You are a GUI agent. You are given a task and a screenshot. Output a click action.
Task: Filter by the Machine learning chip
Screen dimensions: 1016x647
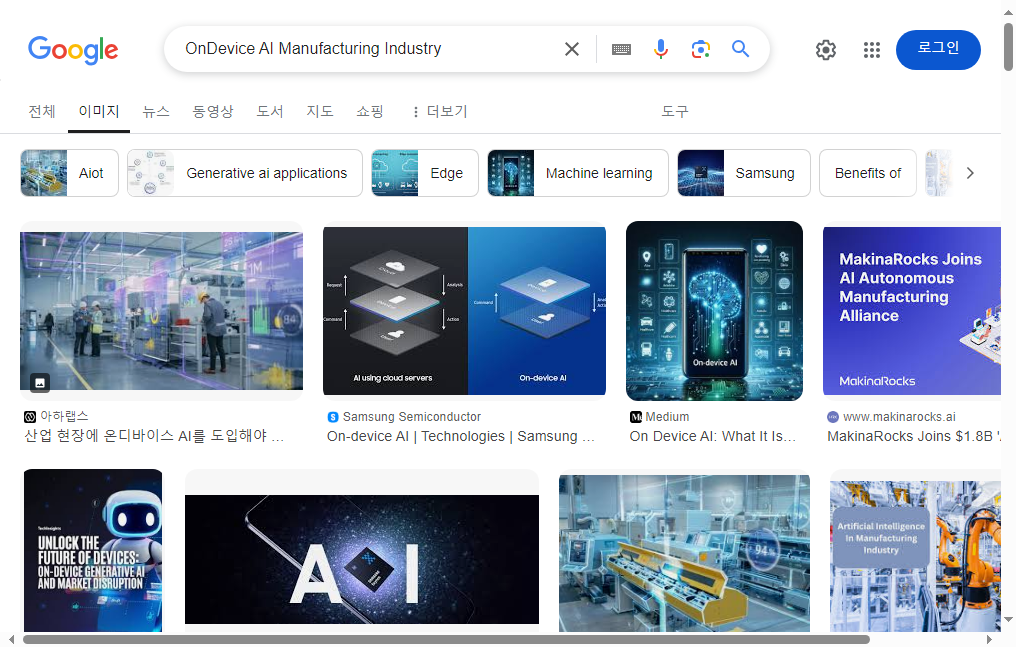coord(577,173)
